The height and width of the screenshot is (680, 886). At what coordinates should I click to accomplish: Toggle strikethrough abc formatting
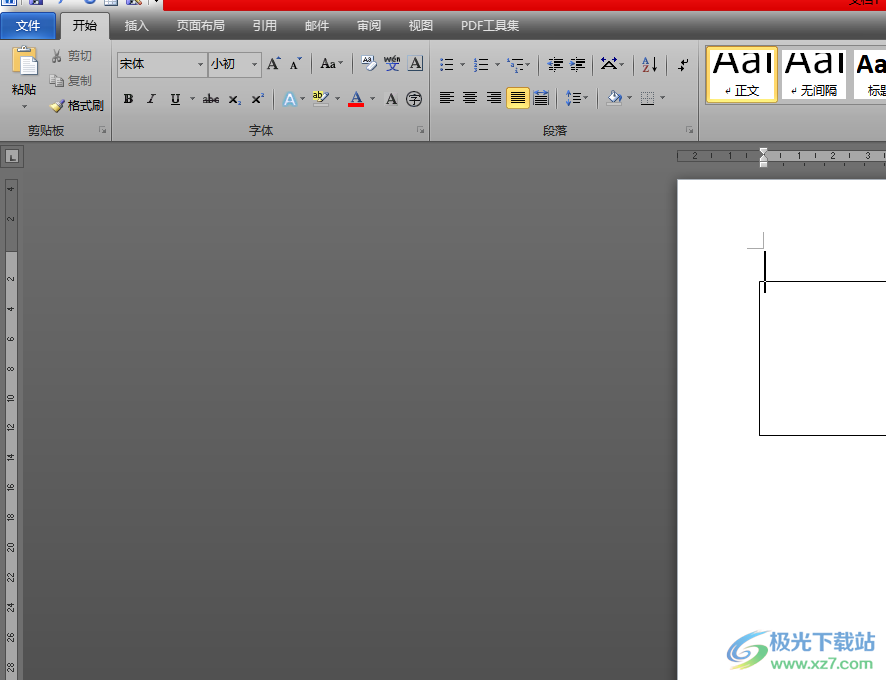(x=211, y=99)
